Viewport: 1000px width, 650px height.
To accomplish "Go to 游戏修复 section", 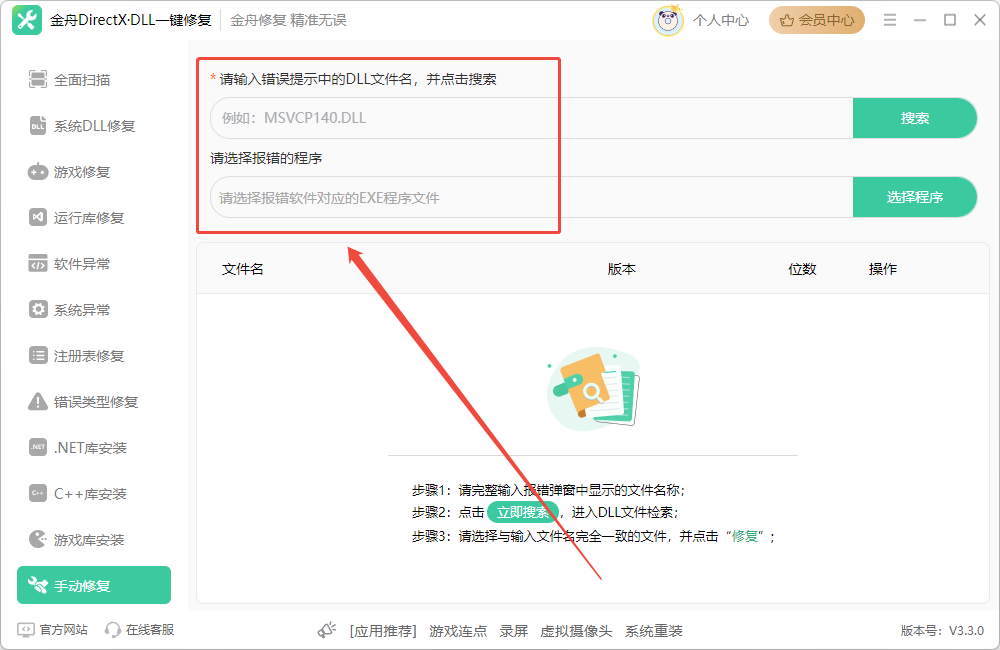I will point(94,172).
